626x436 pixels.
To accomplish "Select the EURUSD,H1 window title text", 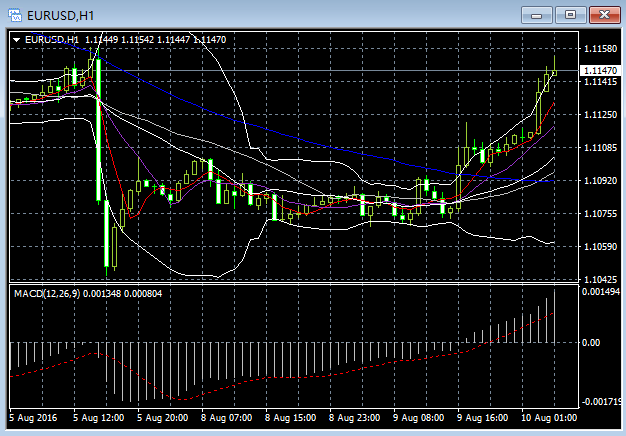I will pyautogui.click(x=60, y=16).
